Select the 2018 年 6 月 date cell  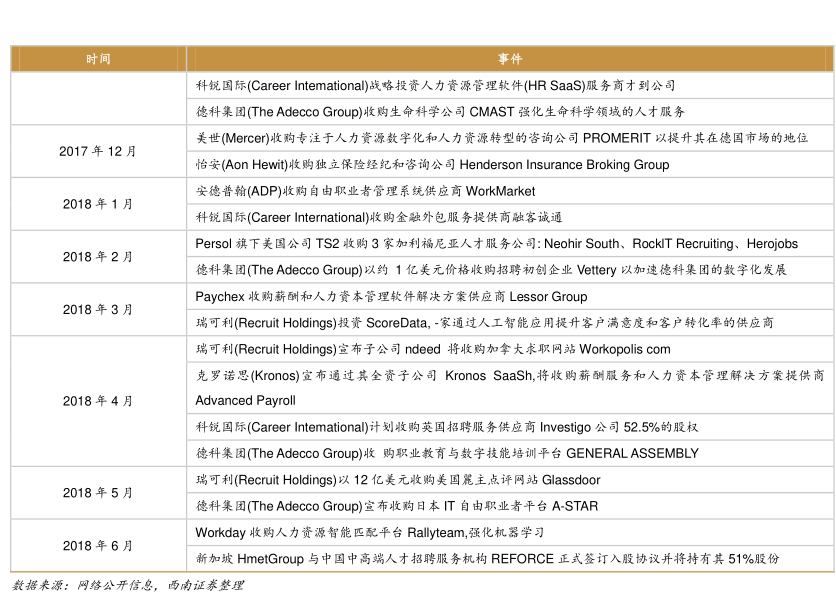(x=98, y=546)
